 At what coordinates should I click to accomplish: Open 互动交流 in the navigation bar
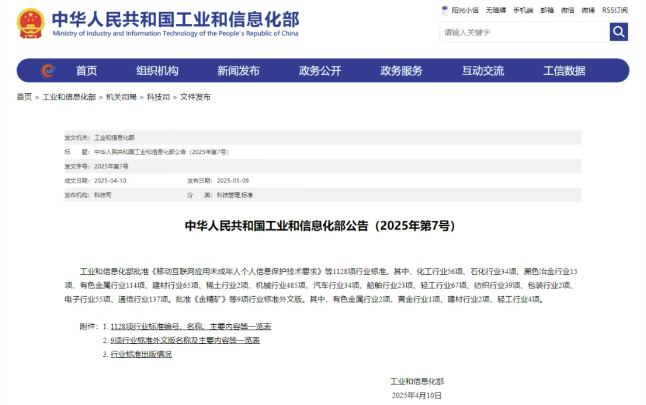tap(483, 70)
